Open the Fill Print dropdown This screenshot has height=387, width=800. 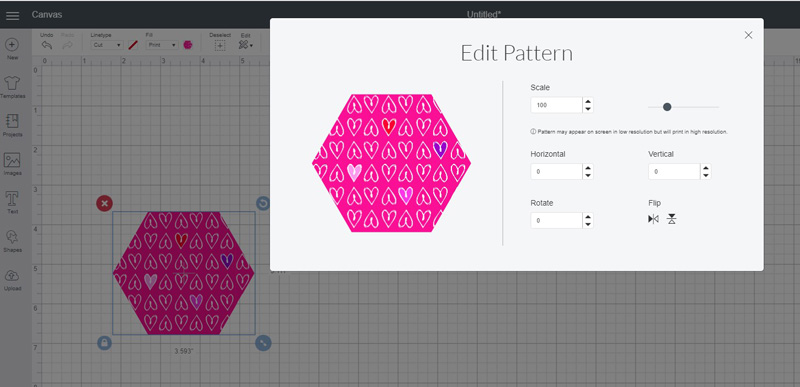coord(162,45)
